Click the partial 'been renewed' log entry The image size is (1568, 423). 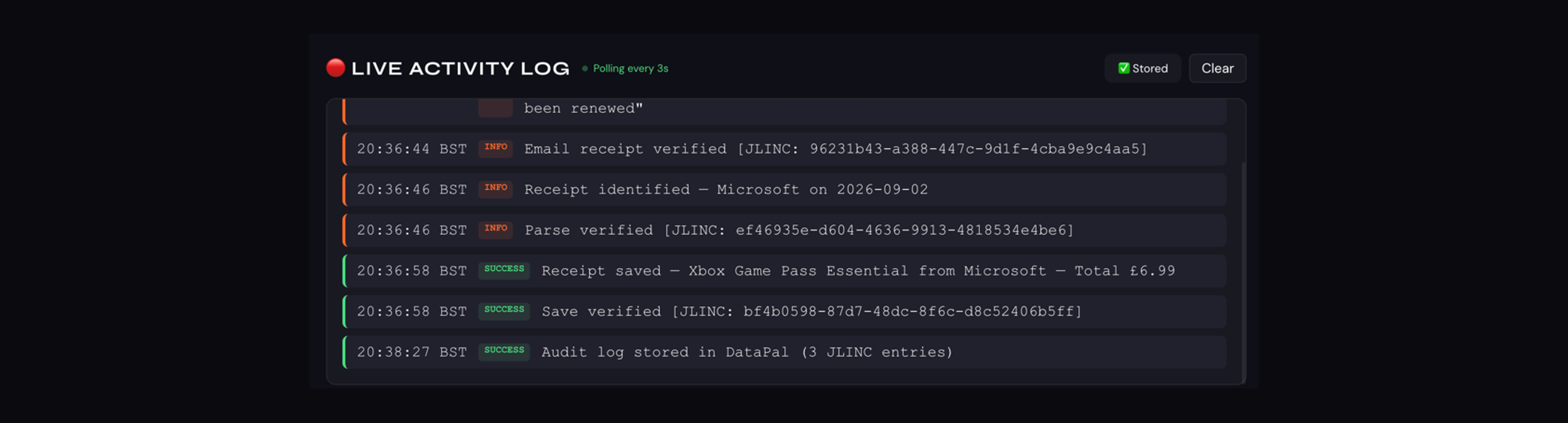tap(784, 111)
